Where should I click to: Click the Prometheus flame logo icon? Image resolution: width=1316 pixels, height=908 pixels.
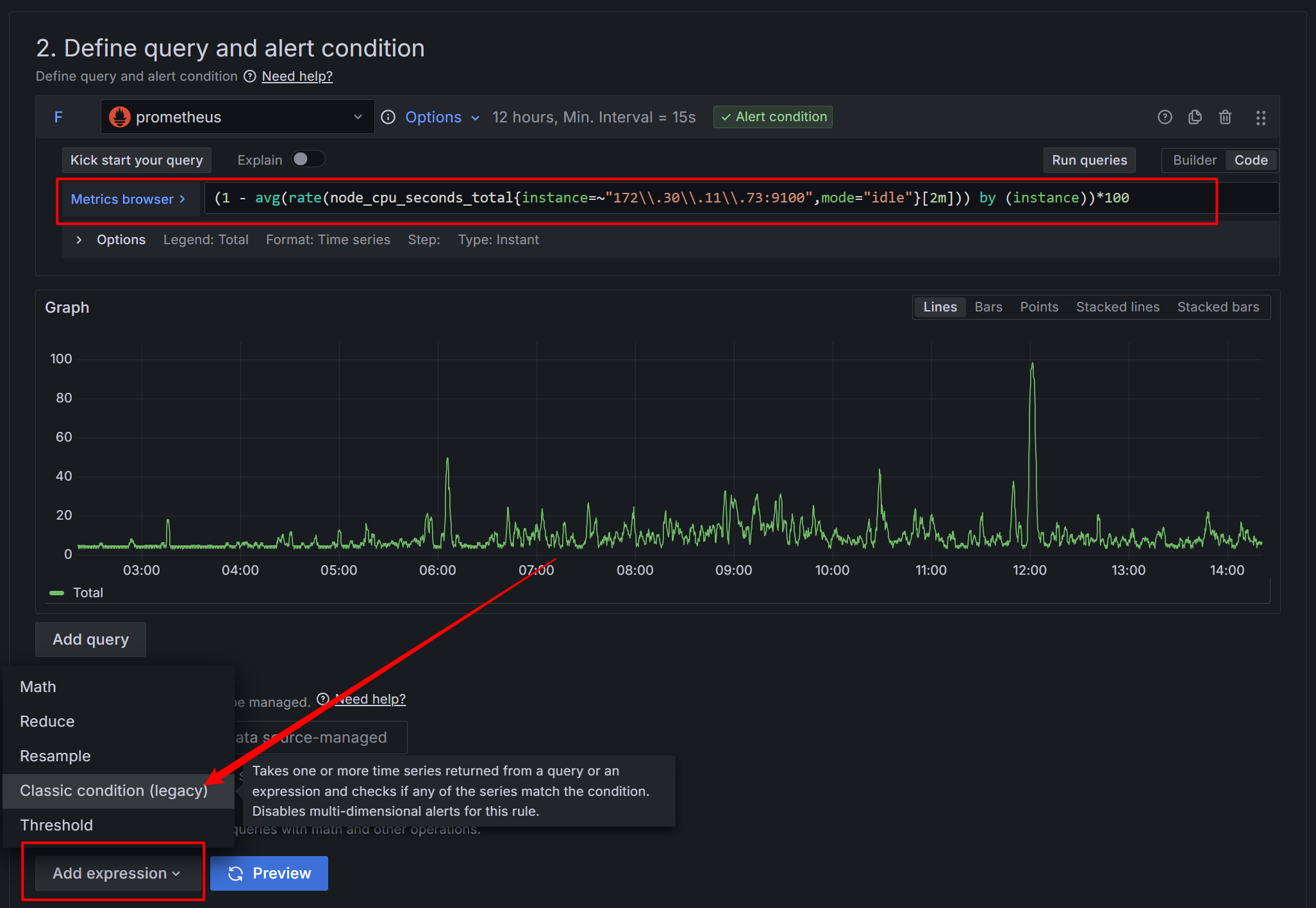[x=120, y=117]
